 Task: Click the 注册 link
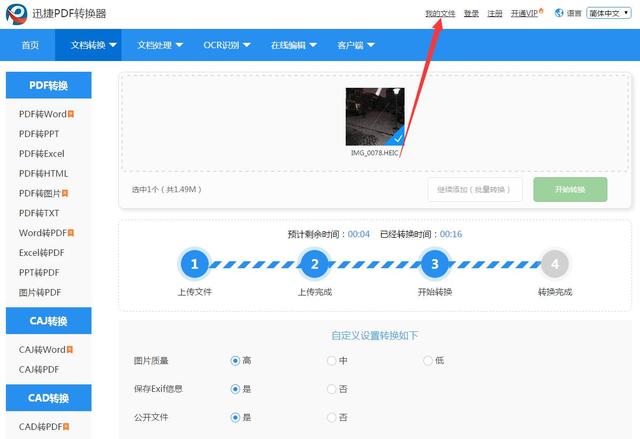(x=495, y=13)
